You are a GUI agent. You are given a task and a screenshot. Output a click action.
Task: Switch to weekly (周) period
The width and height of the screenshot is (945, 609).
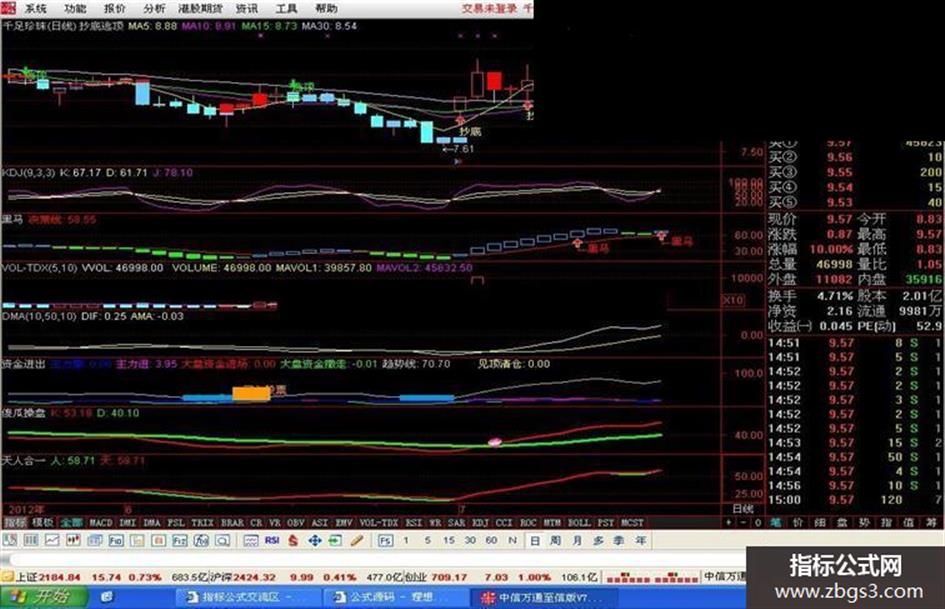(556, 541)
